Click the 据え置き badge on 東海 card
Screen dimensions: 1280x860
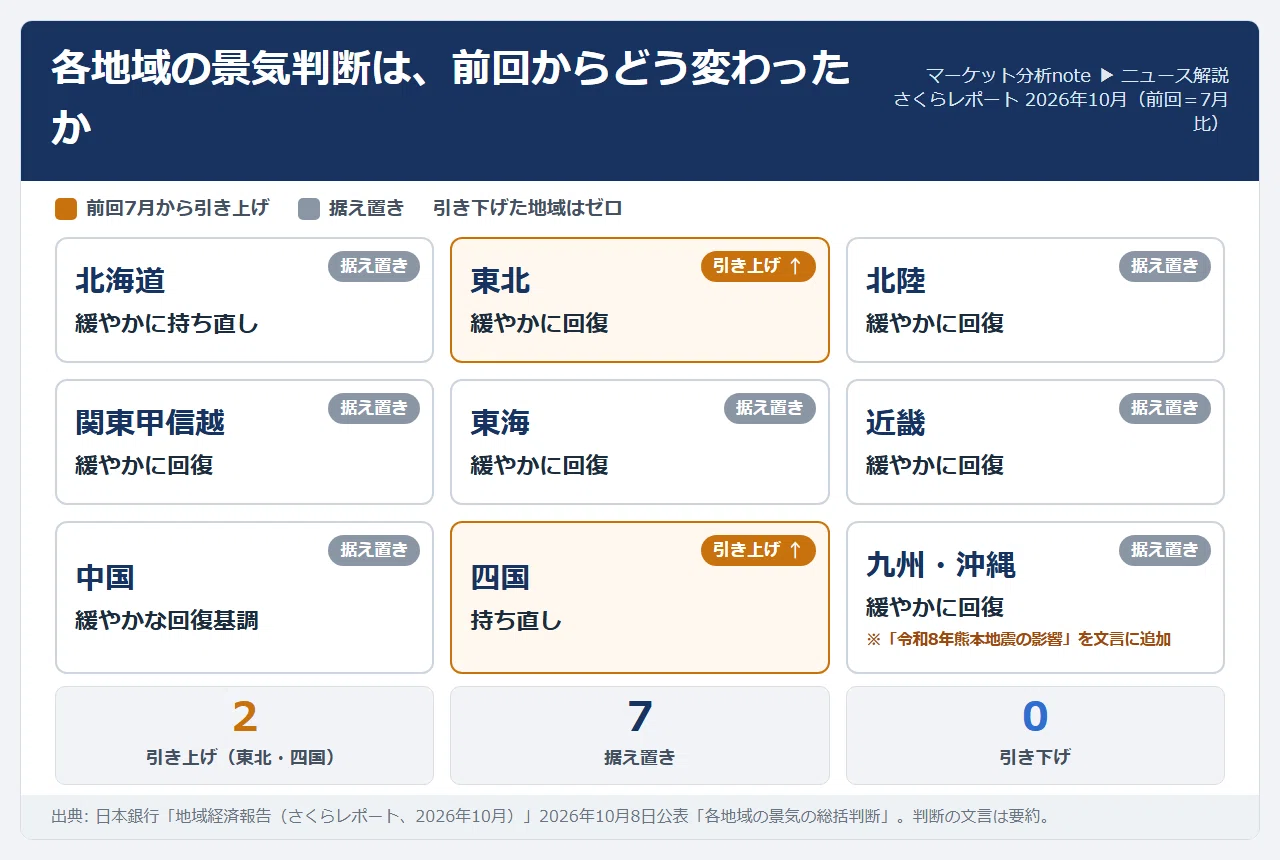[770, 408]
